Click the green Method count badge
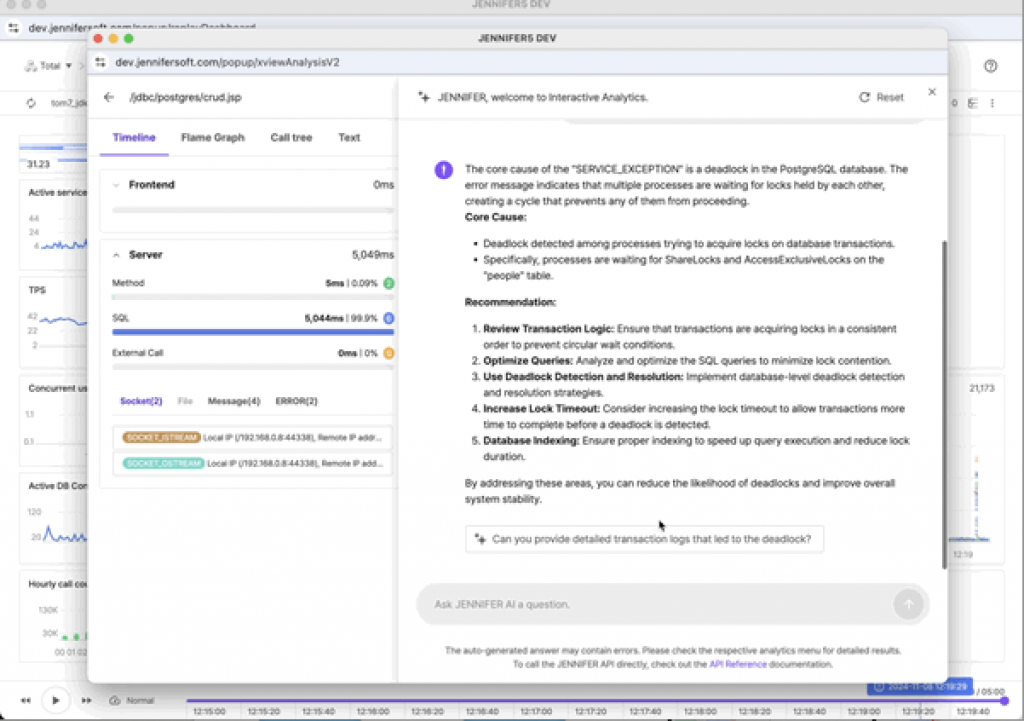1024x721 pixels. [x=389, y=283]
